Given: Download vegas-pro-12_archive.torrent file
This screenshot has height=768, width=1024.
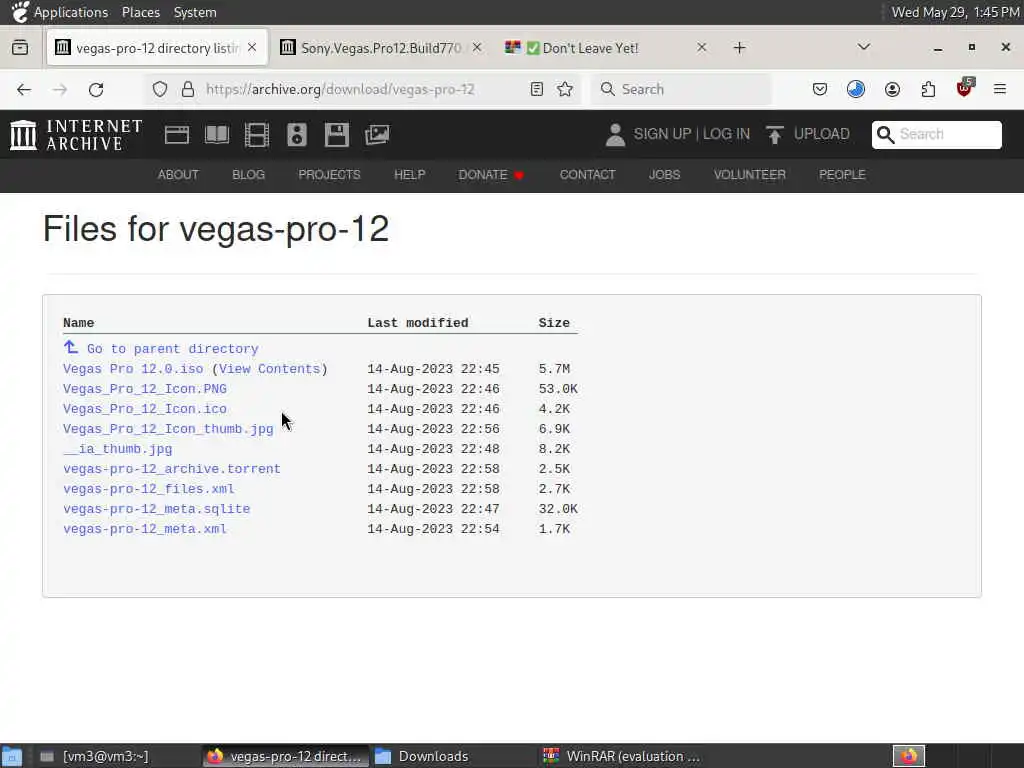Looking at the screenshot, I should tap(172, 469).
